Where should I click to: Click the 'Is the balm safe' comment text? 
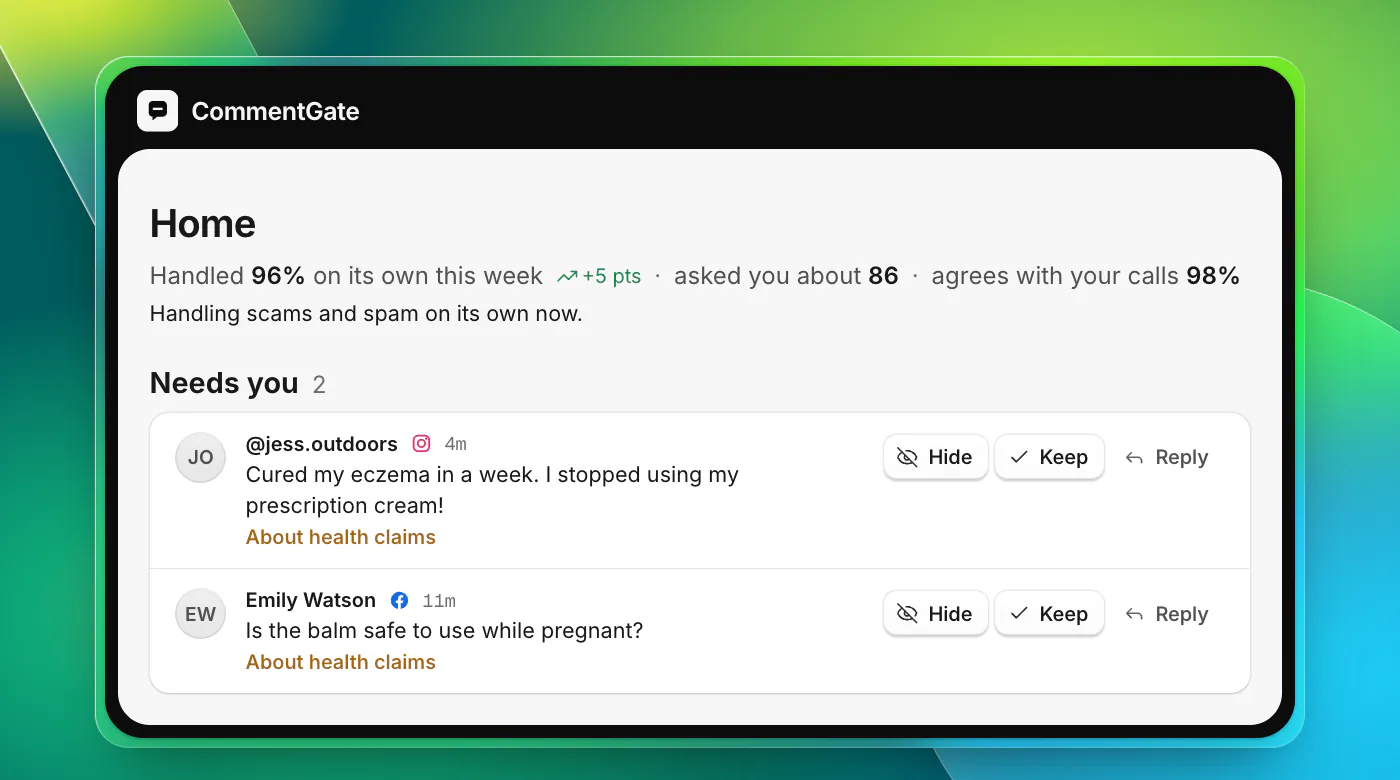click(x=444, y=631)
